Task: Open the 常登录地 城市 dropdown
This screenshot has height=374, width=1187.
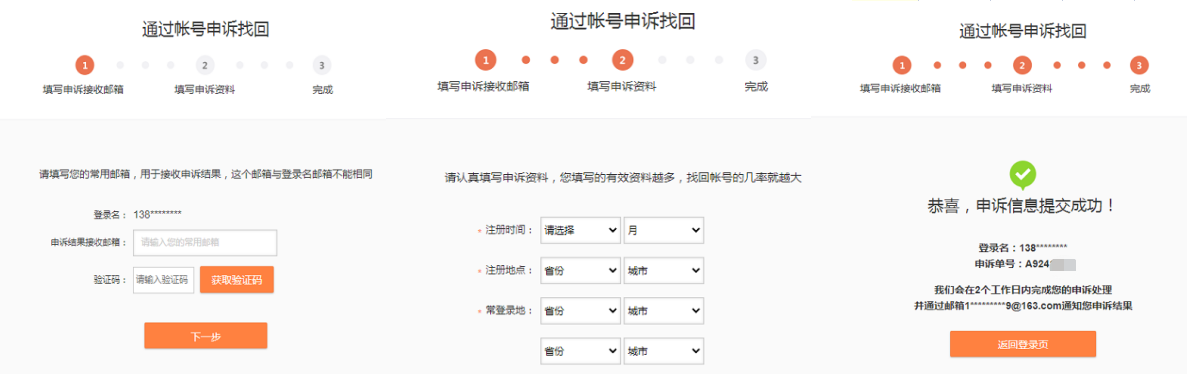Action: point(664,311)
